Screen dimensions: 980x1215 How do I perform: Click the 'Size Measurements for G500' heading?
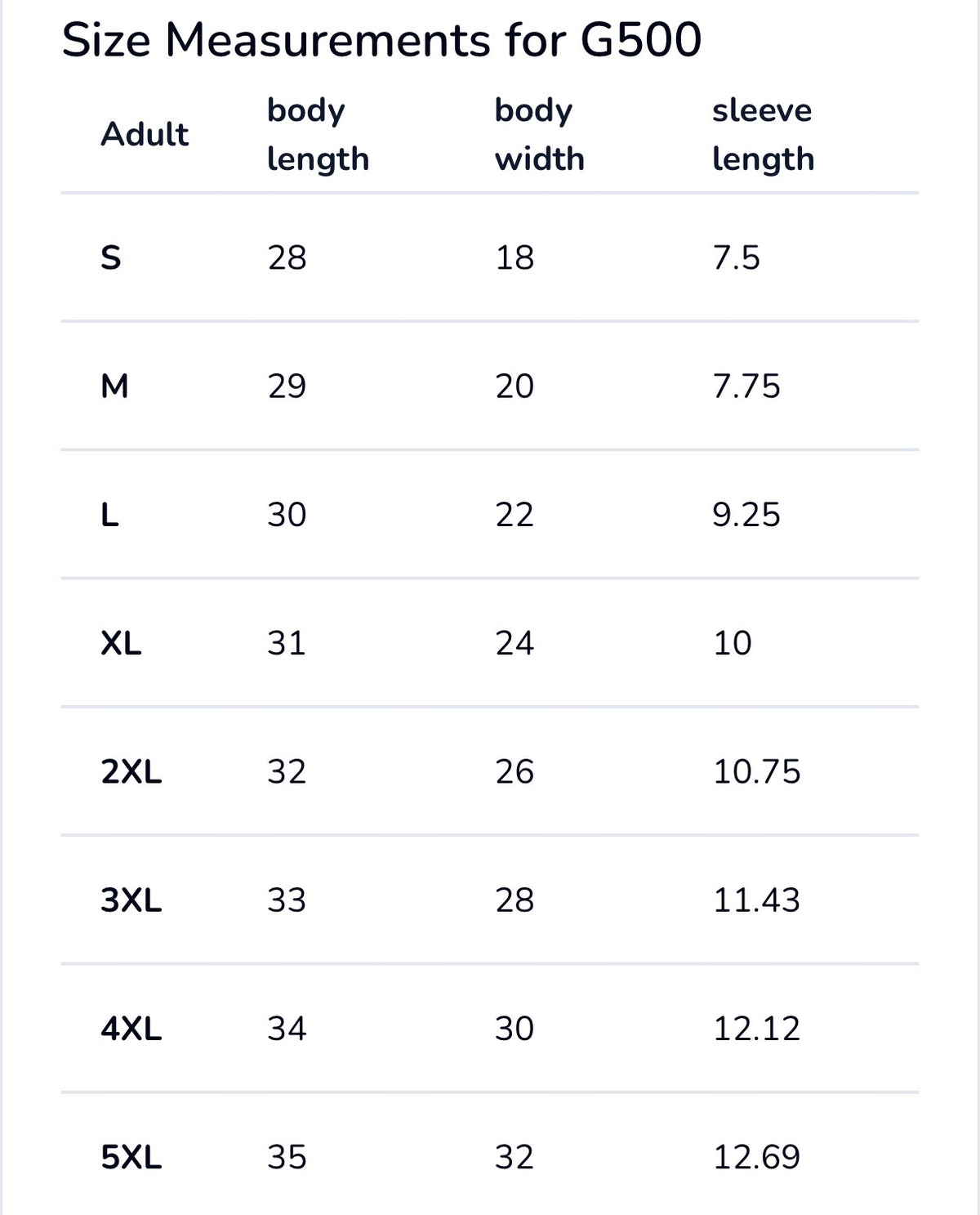pos(381,40)
